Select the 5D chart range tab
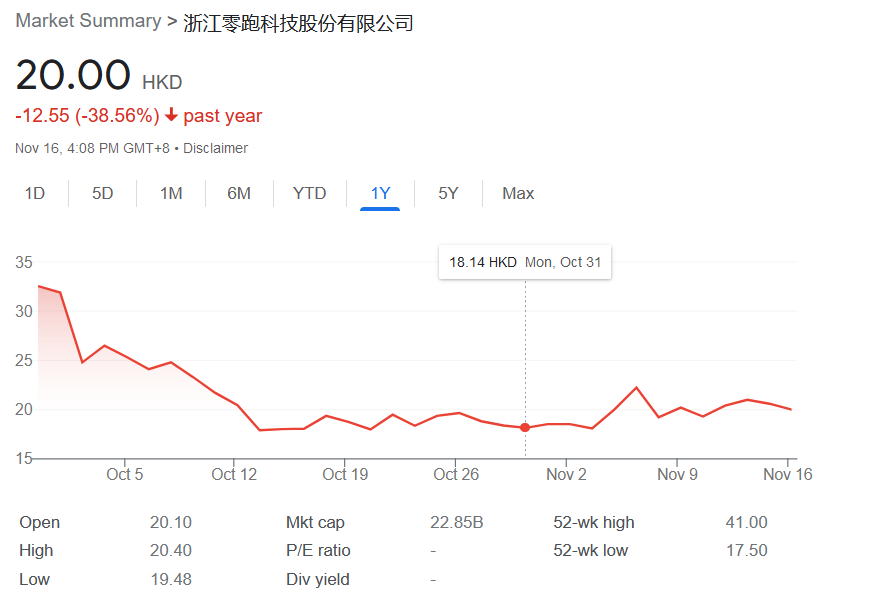The width and height of the screenshot is (884, 602). (x=103, y=193)
